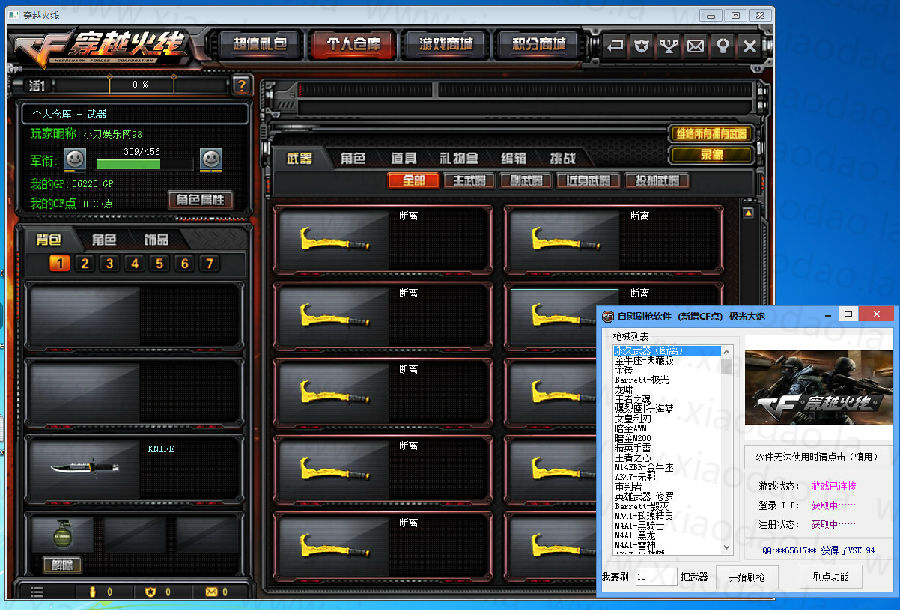Viewport: 900px width, 610px height.
Task: Select backpack slot number 2
Action: click(85, 264)
